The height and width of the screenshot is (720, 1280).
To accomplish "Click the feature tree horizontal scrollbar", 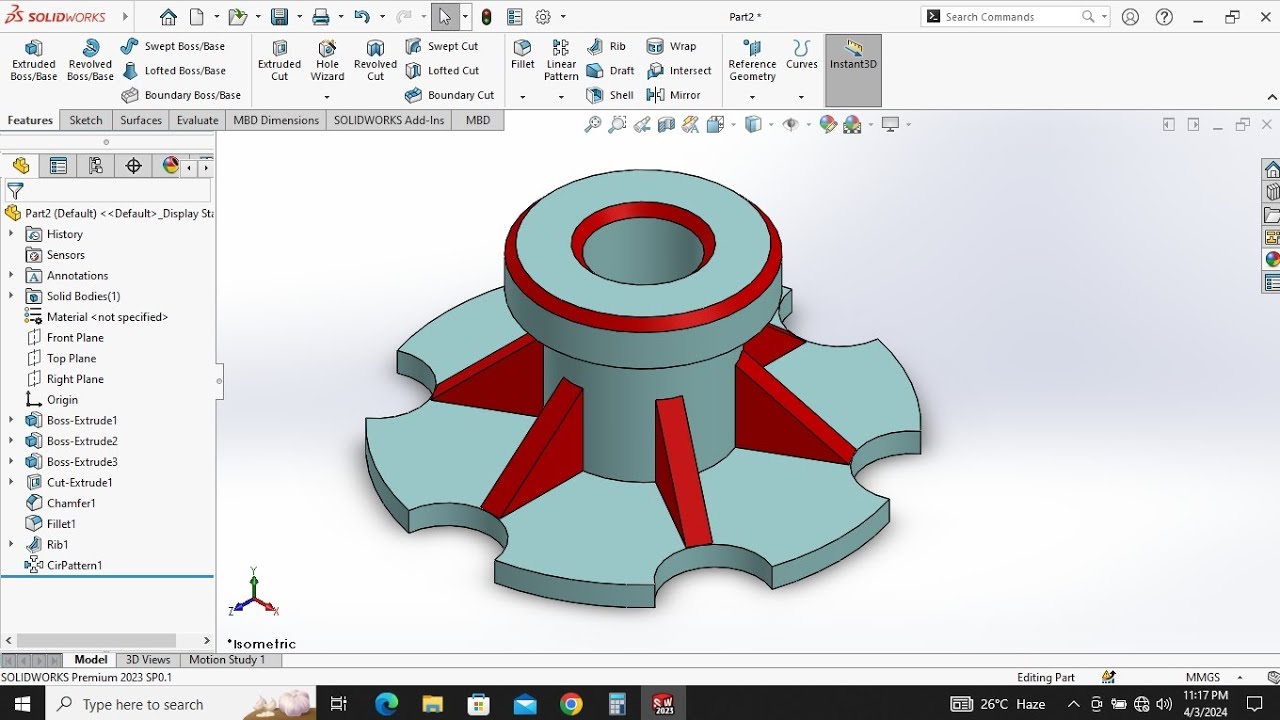I will (97, 641).
